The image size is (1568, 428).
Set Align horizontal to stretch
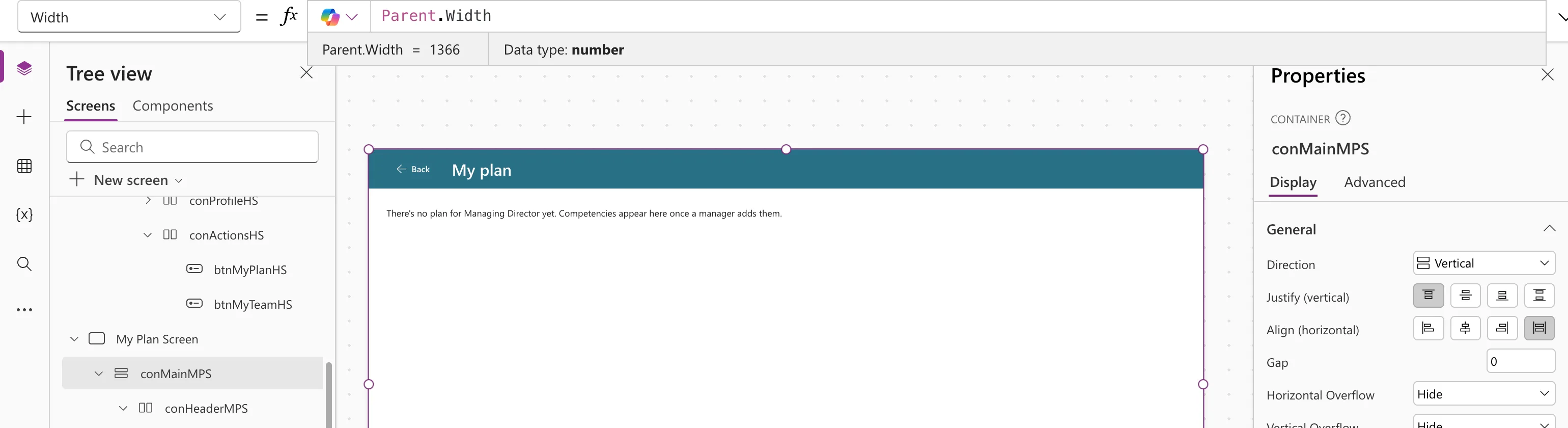click(1539, 328)
